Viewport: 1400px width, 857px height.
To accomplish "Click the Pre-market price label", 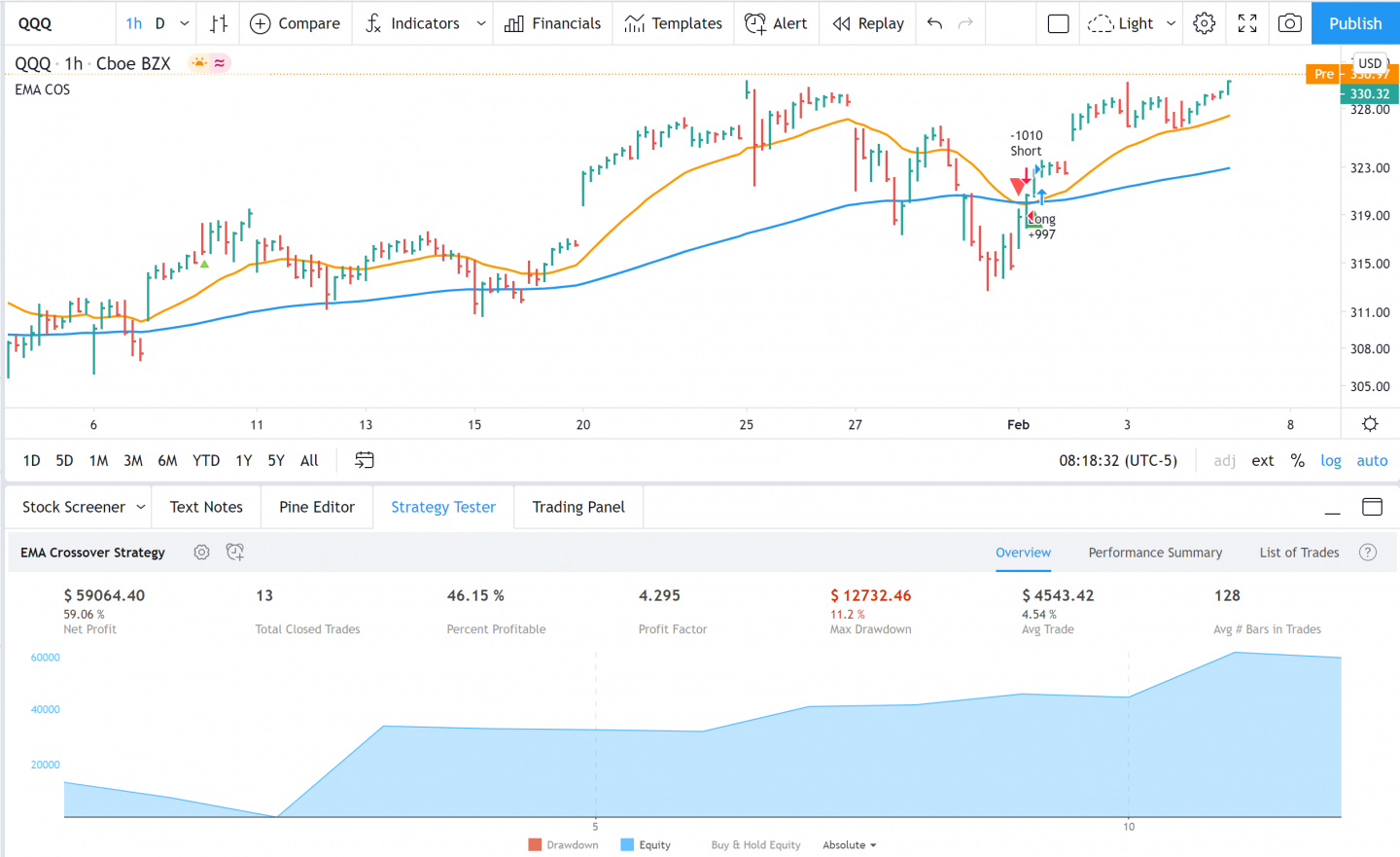I will pos(1323,74).
